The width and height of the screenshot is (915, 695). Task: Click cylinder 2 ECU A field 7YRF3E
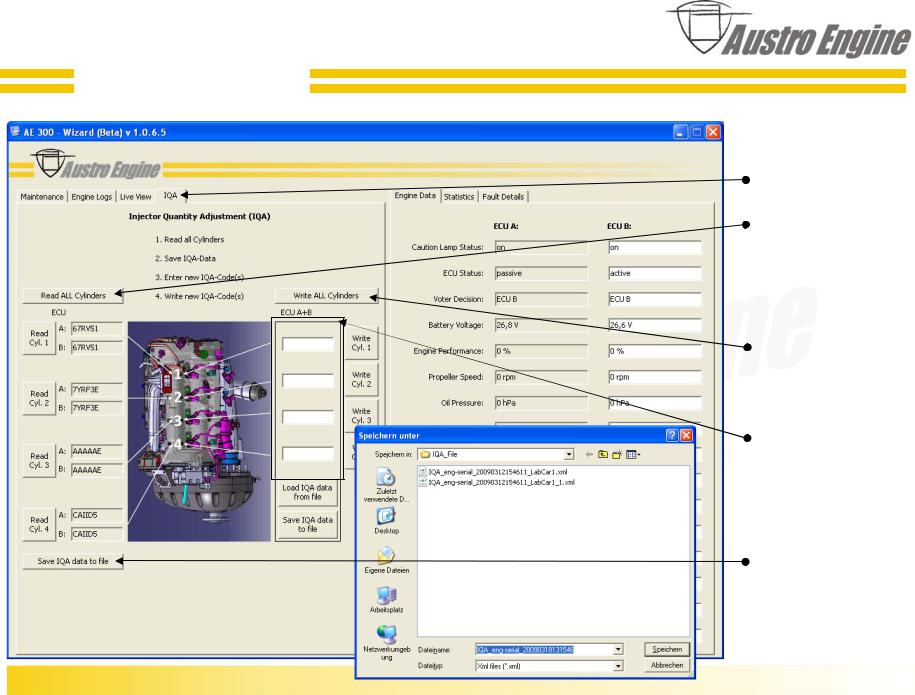pyautogui.click(x=96, y=389)
